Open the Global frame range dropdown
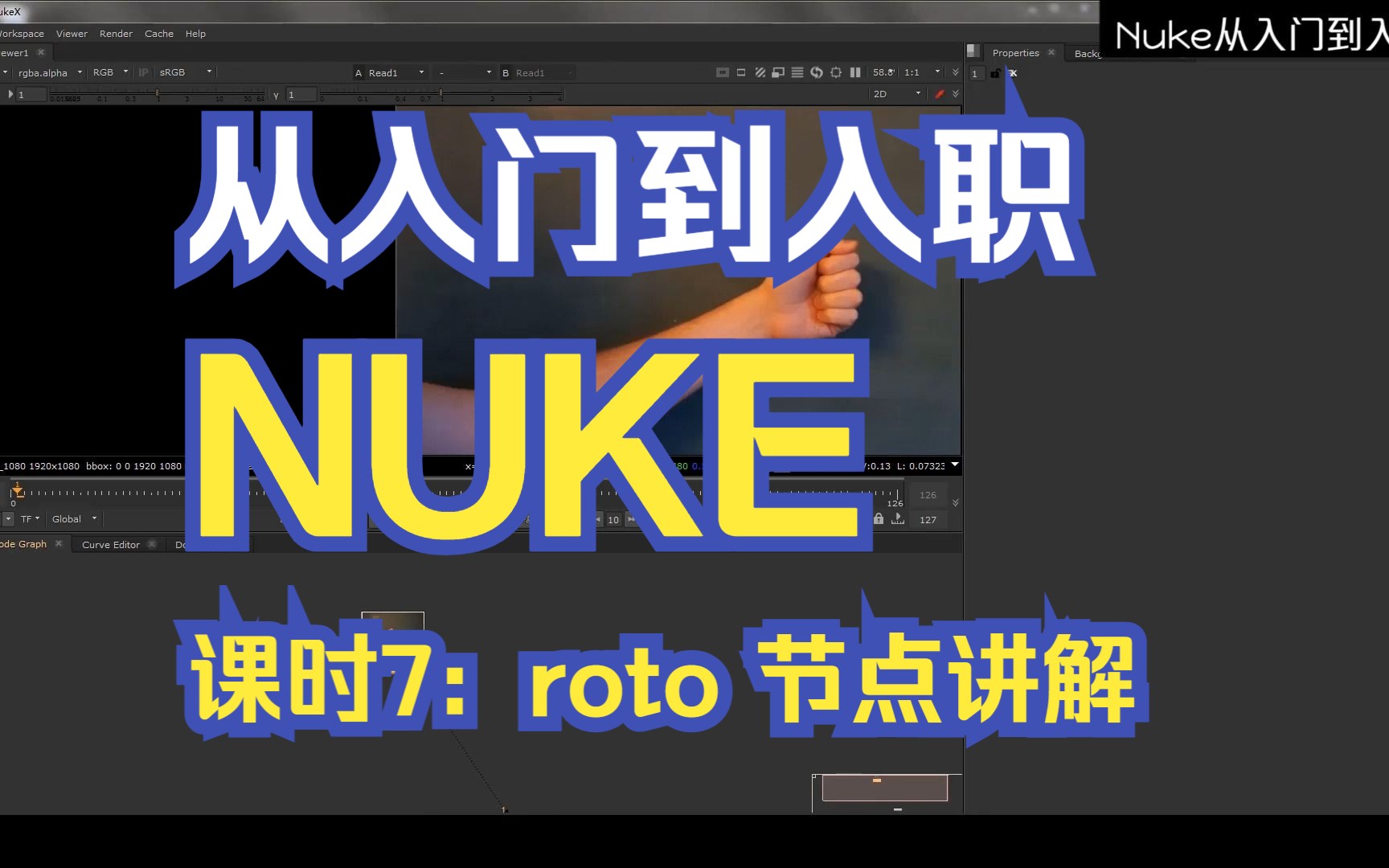The width and height of the screenshot is (1389, 868). click(74, 519)
